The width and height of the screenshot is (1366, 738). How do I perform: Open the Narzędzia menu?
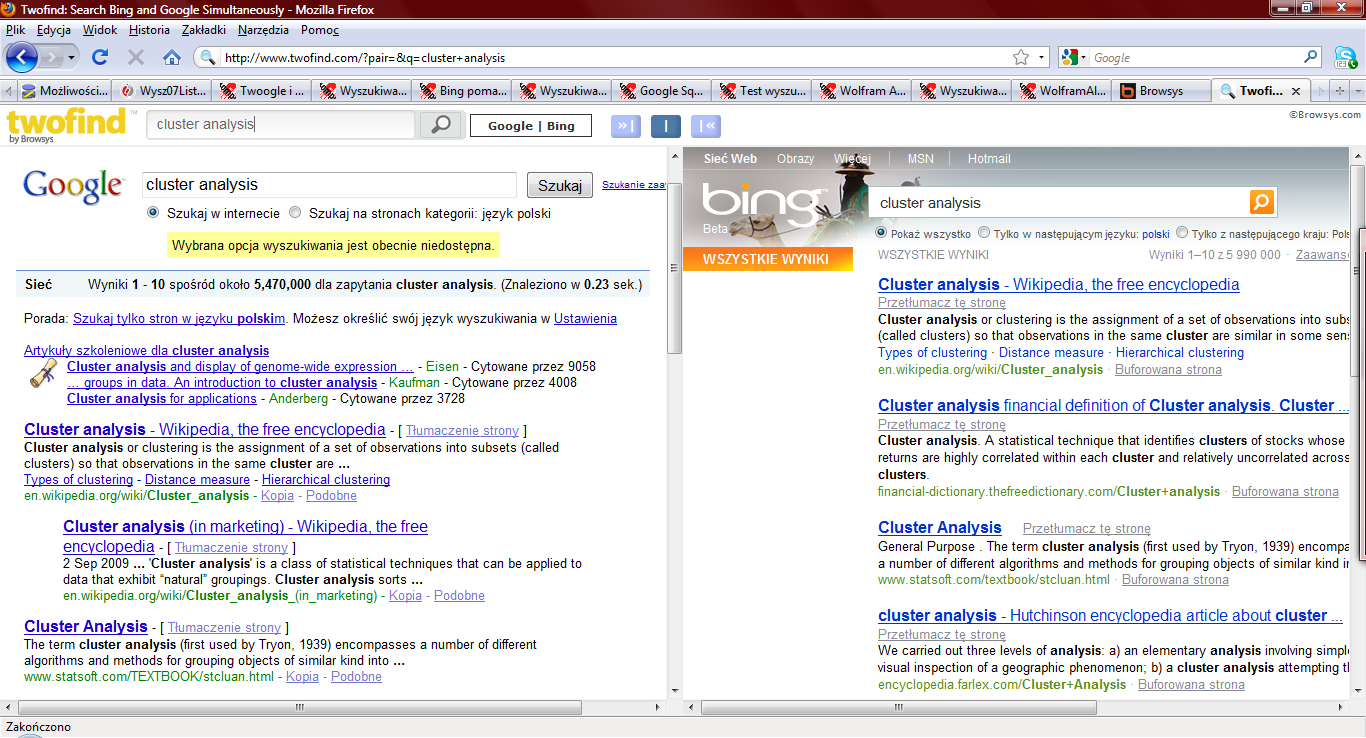(x=263, y=30)
